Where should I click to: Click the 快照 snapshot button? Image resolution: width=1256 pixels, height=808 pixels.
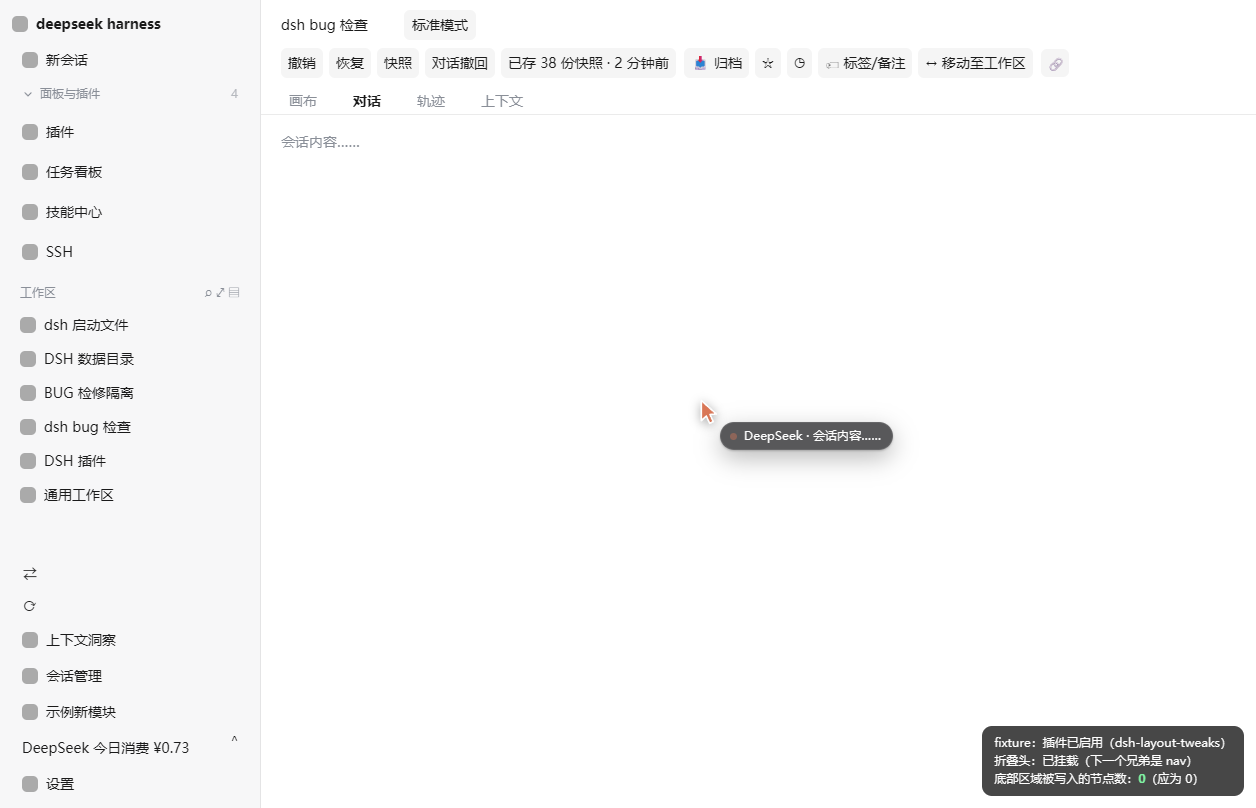click(x=398, y=63)
